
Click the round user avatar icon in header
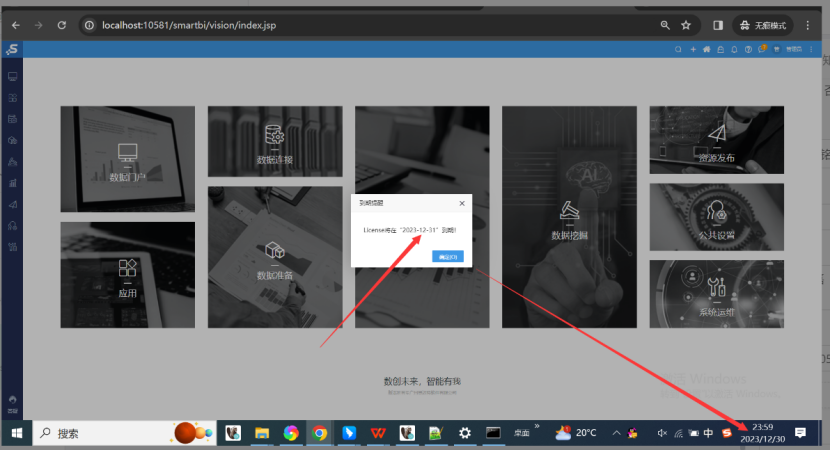tap(777, 49)
